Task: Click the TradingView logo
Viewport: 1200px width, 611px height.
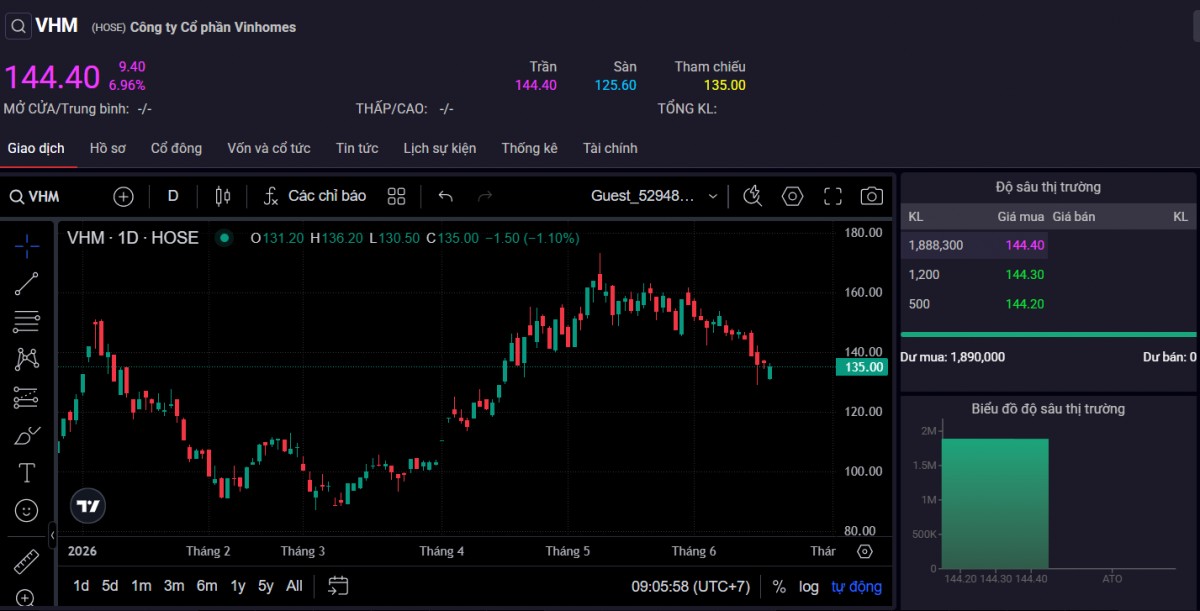Action: coord(88,506)
